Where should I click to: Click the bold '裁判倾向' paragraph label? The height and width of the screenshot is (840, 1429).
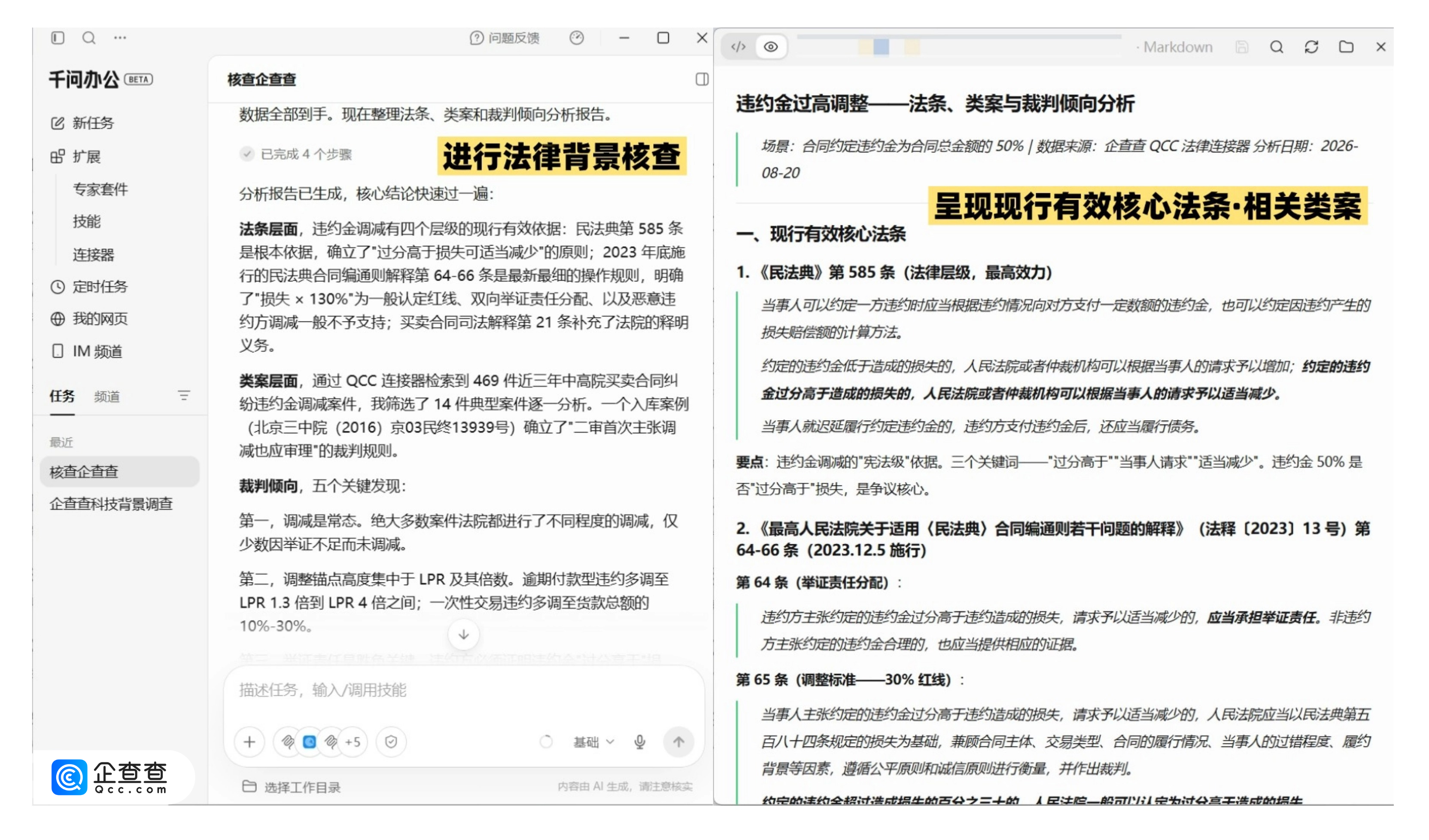point(268,486)
